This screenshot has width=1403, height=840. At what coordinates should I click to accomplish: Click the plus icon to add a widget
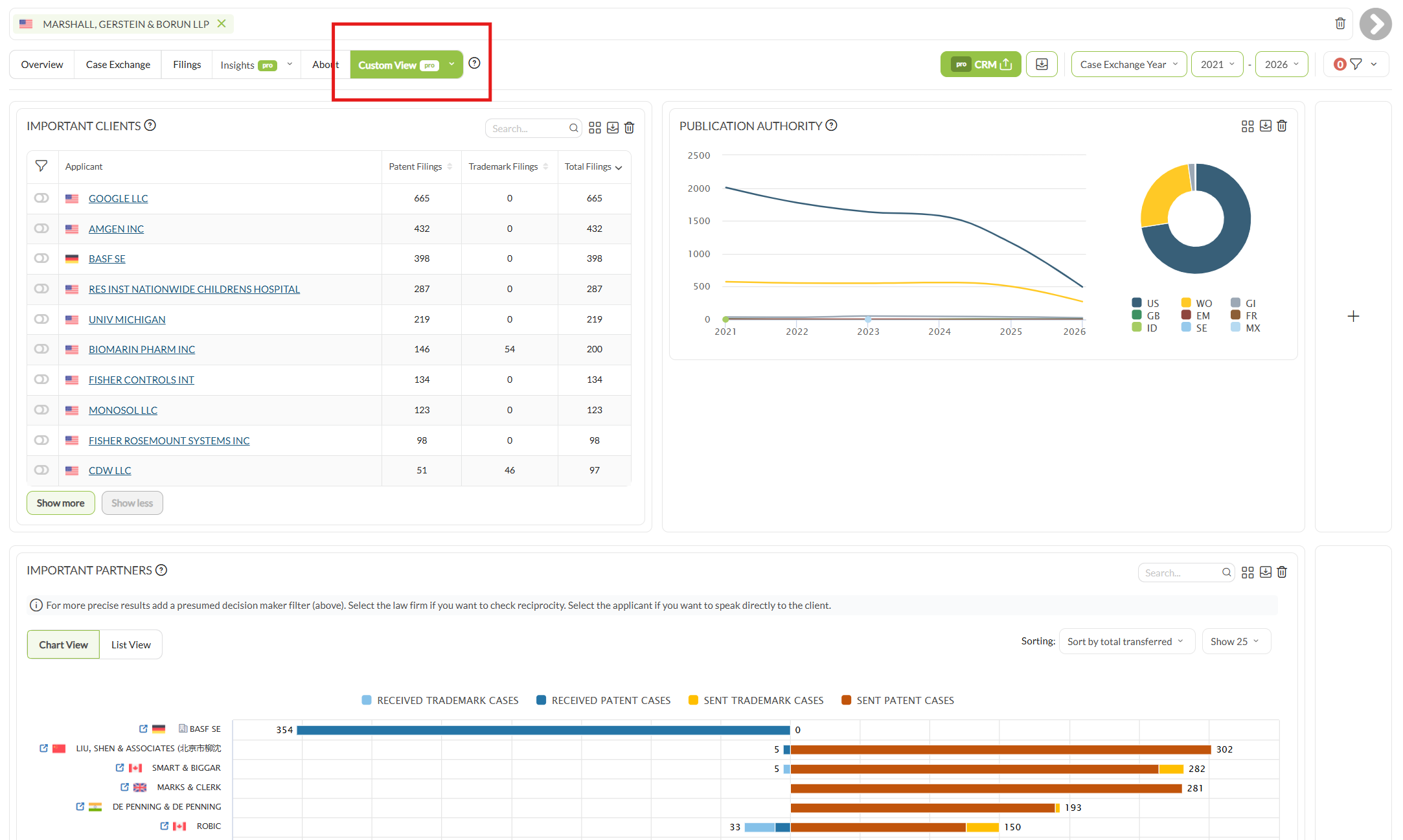tap(1353, 316)
